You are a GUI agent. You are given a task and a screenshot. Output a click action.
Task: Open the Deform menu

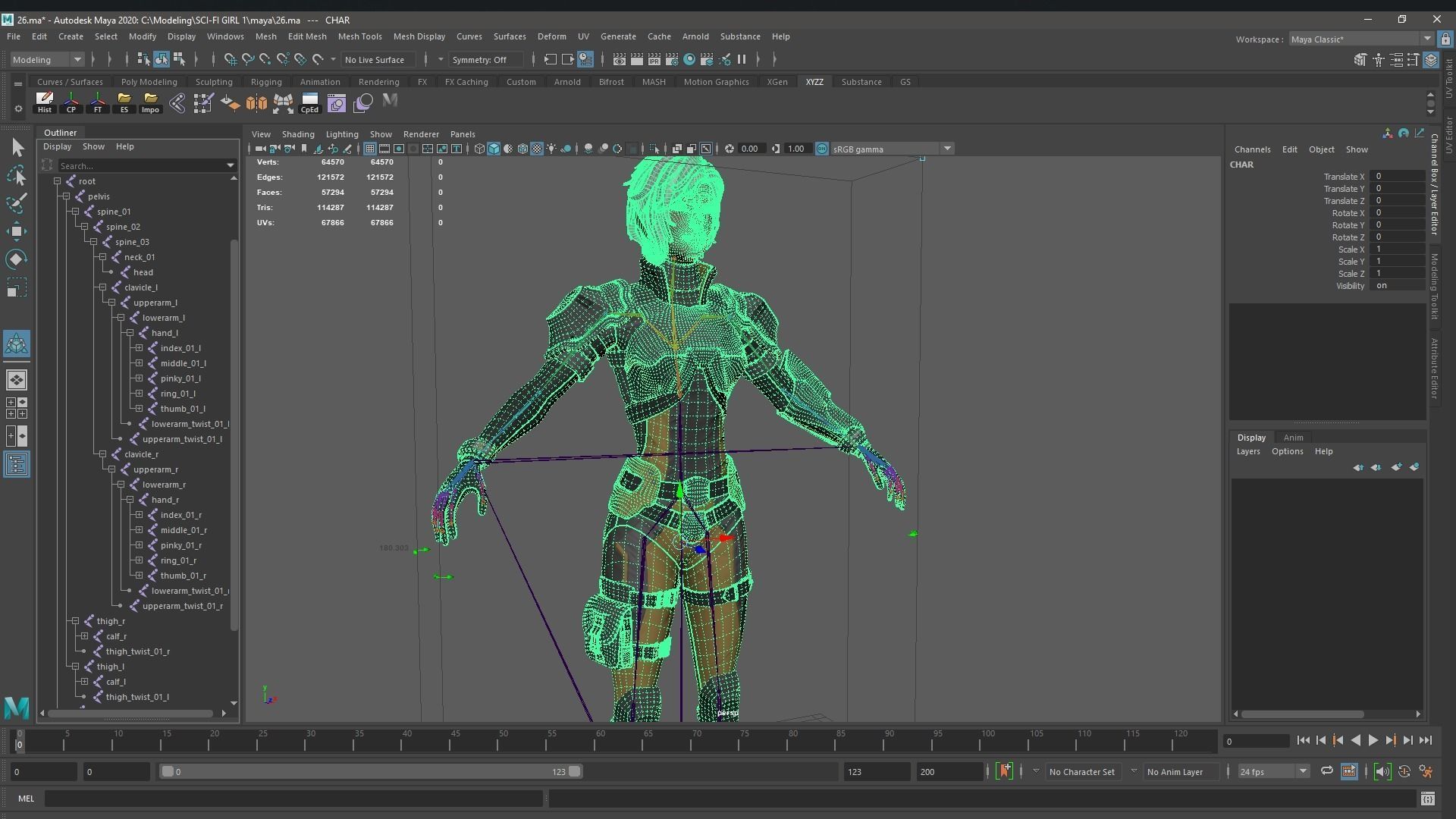click(x=551, y=36)
